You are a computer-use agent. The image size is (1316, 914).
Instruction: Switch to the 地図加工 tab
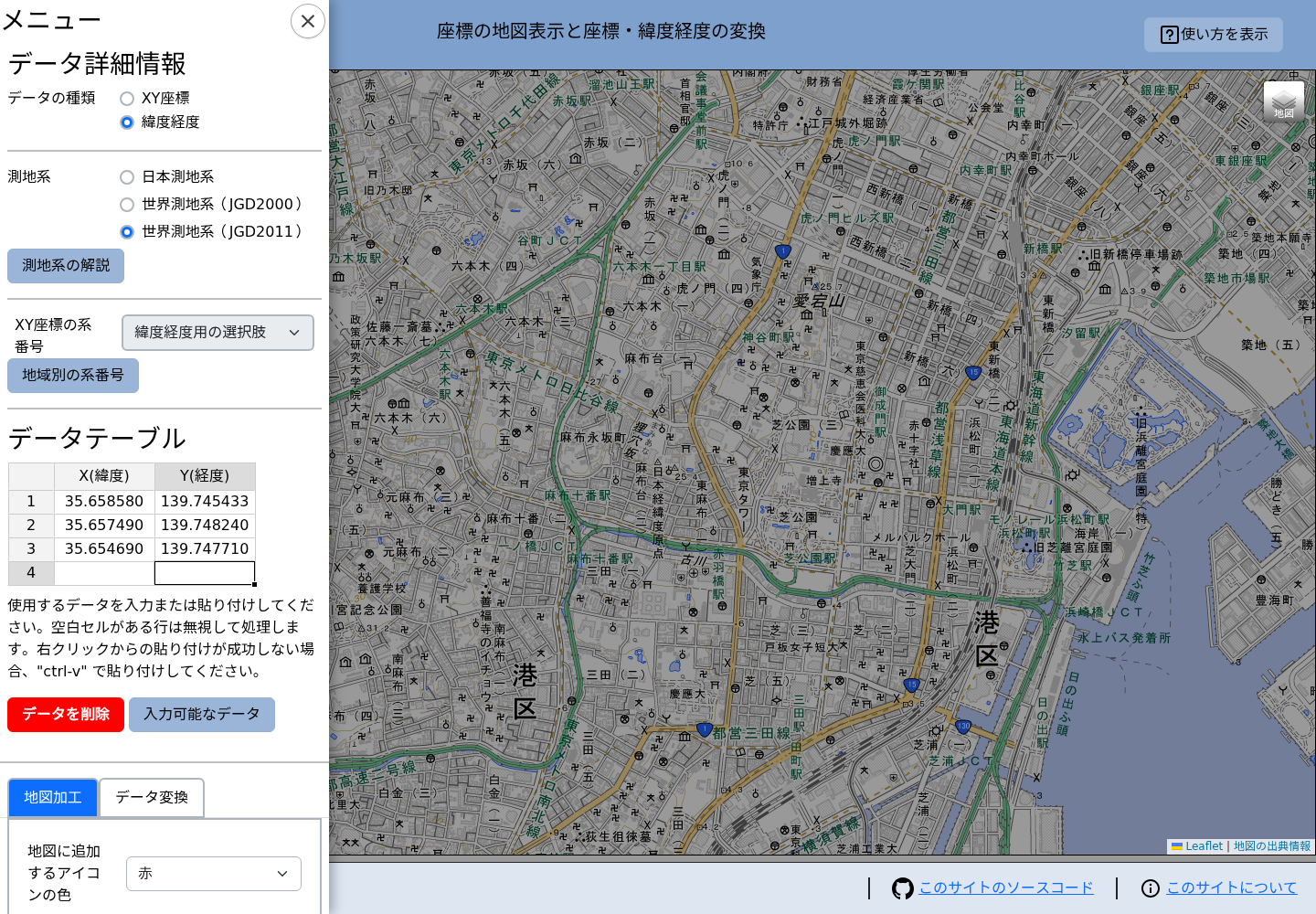pyautogui.click(x=53, y=798)
